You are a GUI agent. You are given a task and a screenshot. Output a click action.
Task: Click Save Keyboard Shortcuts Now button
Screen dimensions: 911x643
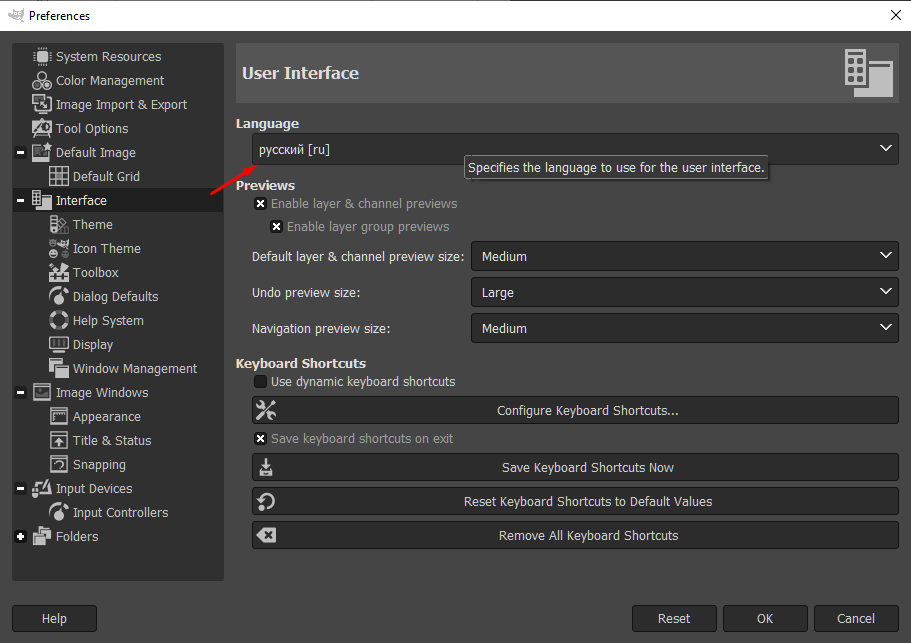pos(575,468)
